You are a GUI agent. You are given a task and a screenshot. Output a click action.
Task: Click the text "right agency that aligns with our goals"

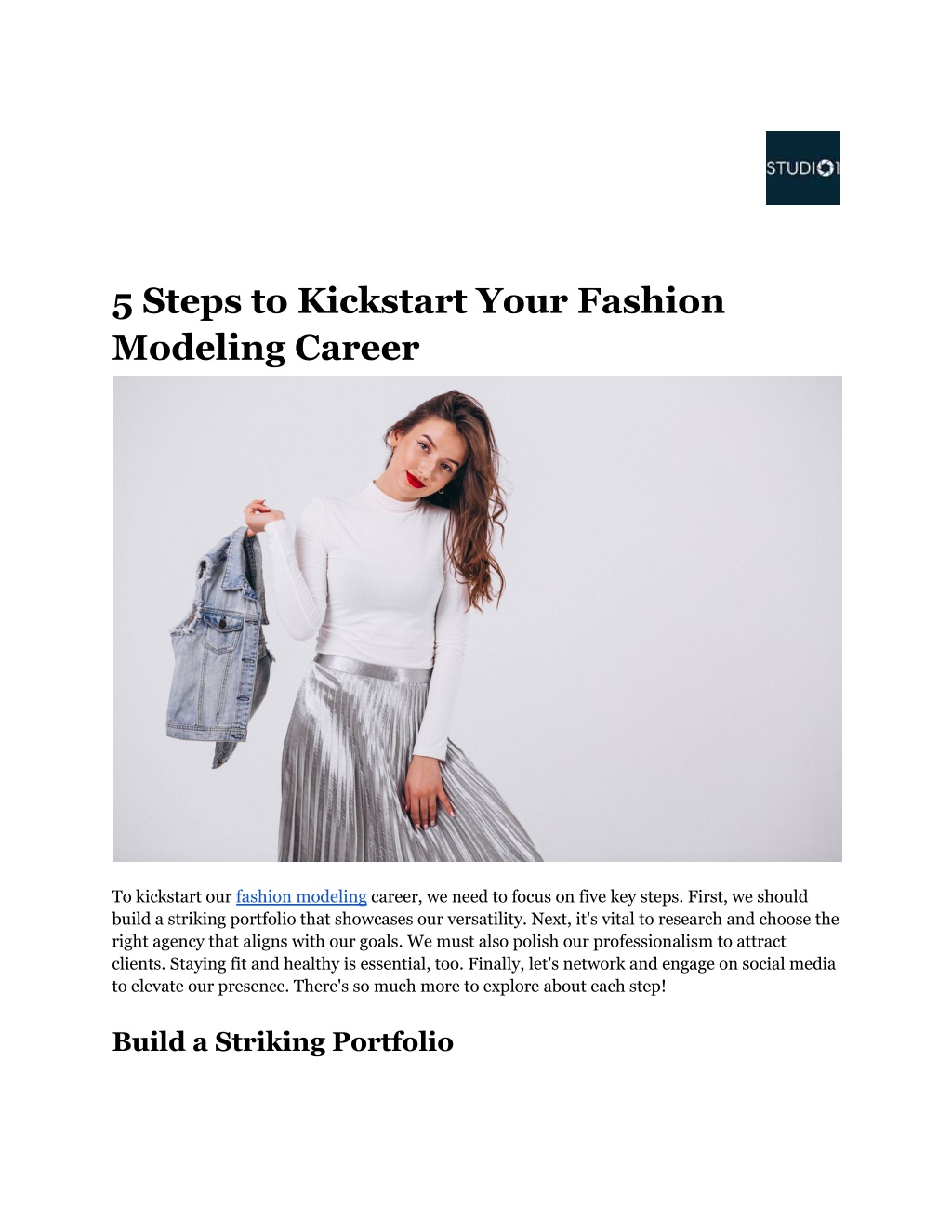pyautogui.click(x=258, y=941)
